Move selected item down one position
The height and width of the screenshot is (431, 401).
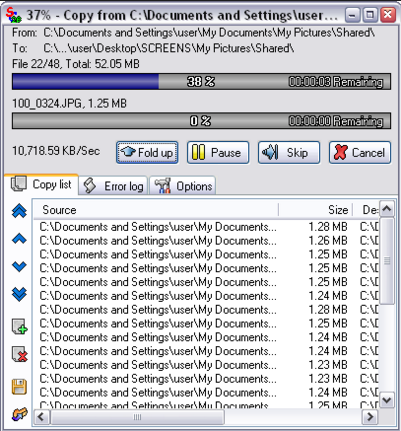(19, 266)
